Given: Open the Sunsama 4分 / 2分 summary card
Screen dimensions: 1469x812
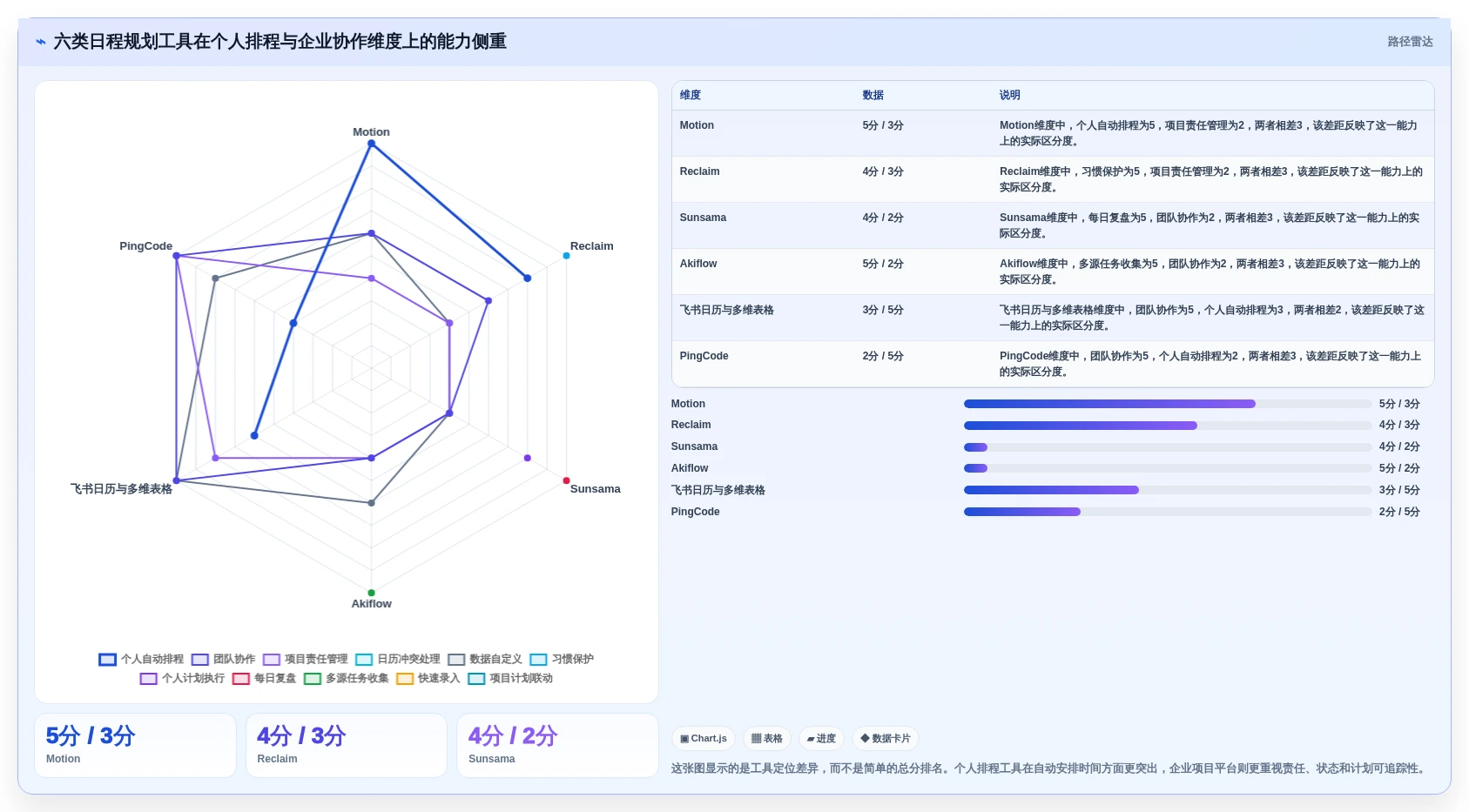Looking at the screenshot, I should [x=557, y=745].
